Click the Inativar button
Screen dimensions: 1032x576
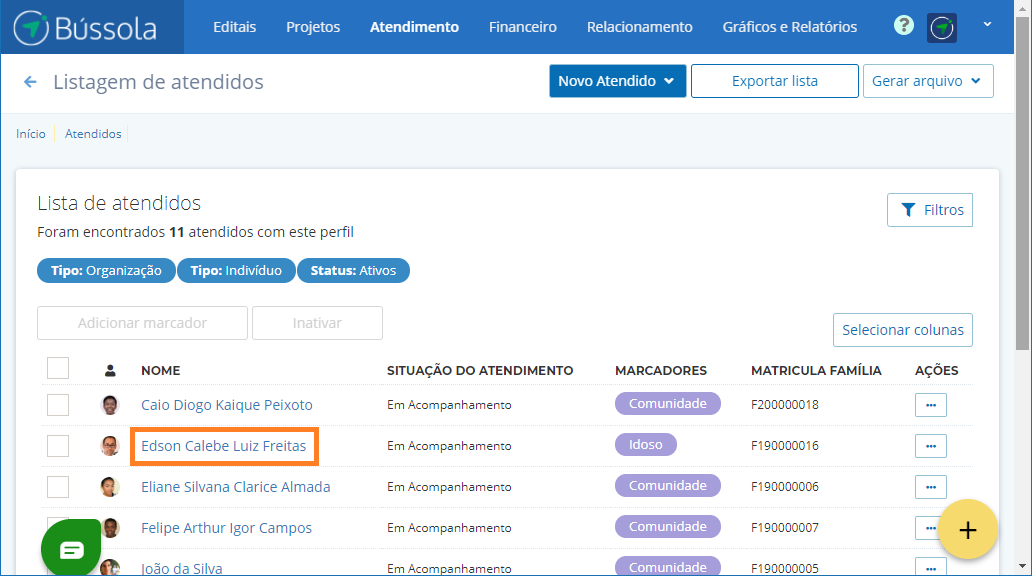317,323
